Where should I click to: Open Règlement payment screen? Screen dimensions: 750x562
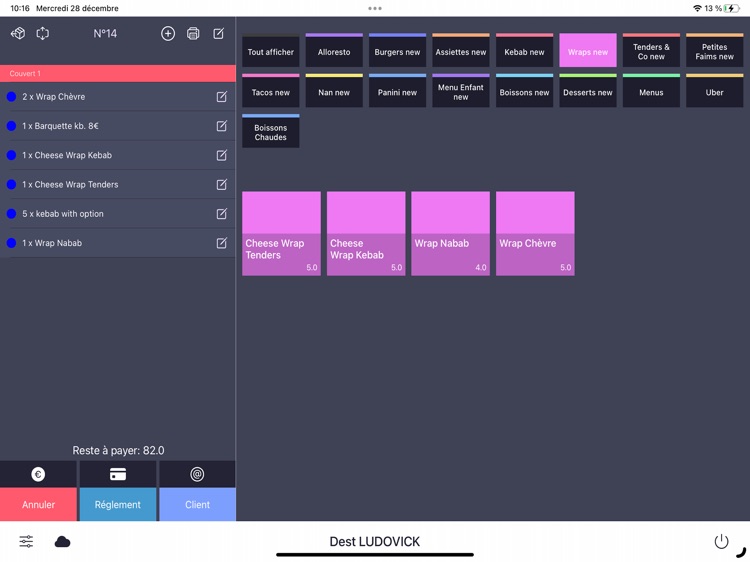click(x=118, y=504)
